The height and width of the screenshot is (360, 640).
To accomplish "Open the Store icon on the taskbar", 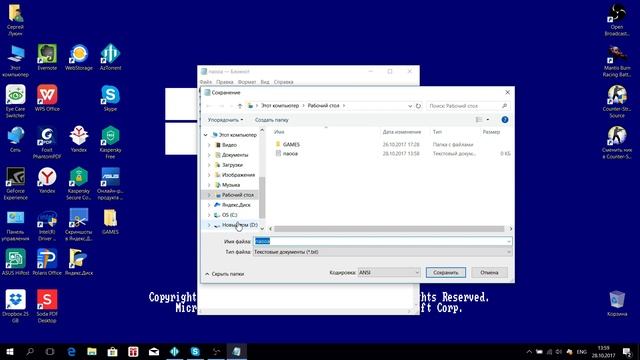I will [x=113, y=351].
